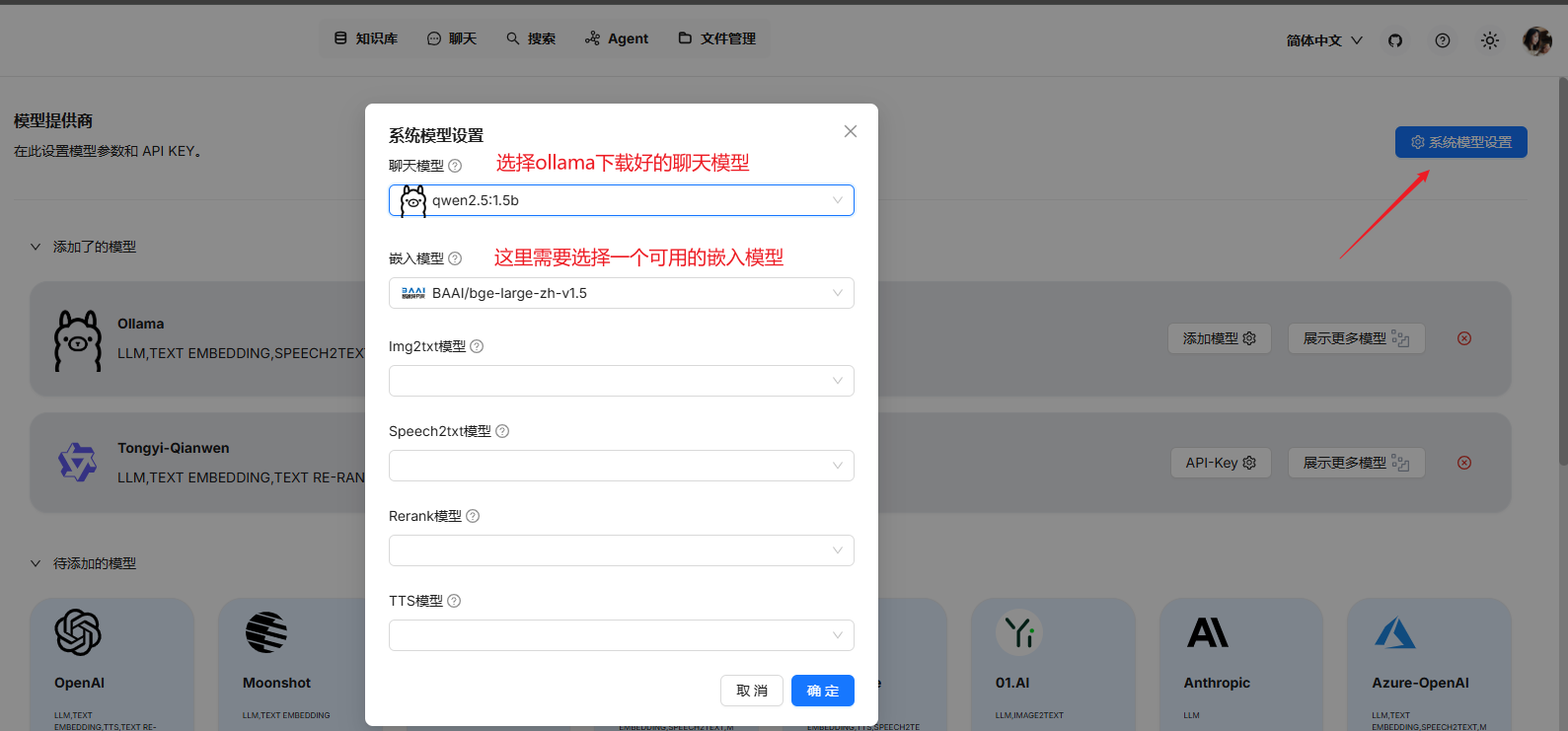This screenshot has height=731, width=1568.
Task: Open the 简体中文 language dropdown
Action: (1324, 40)
